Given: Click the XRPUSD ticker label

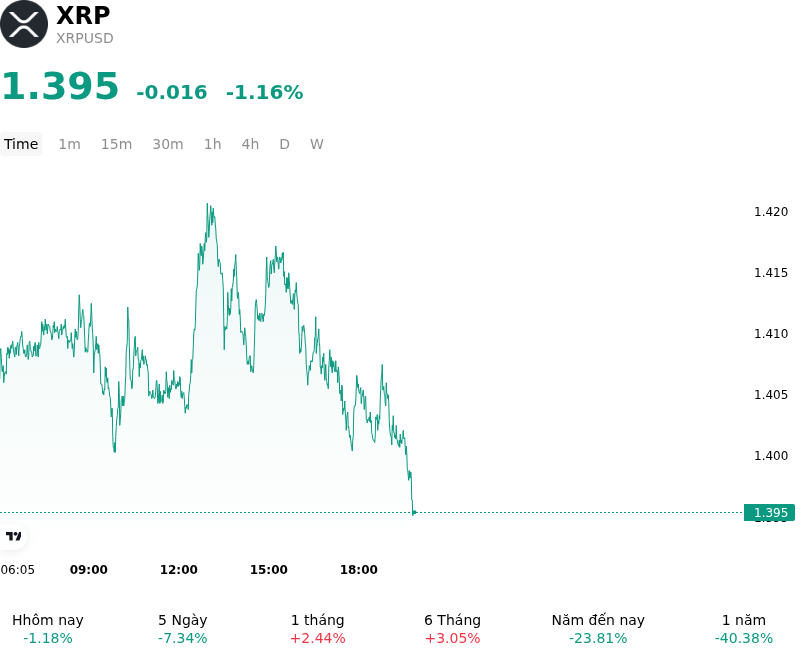Looking at the screenshot, I should click(85, 38).
